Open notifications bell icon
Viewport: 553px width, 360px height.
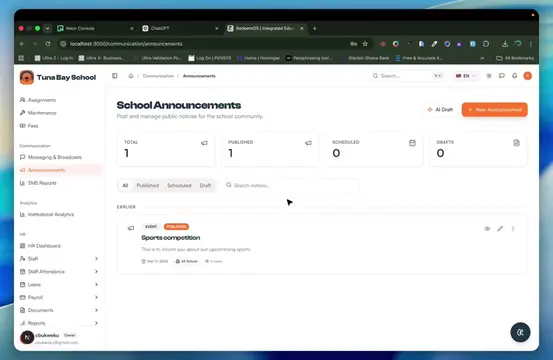pos(515,76)
